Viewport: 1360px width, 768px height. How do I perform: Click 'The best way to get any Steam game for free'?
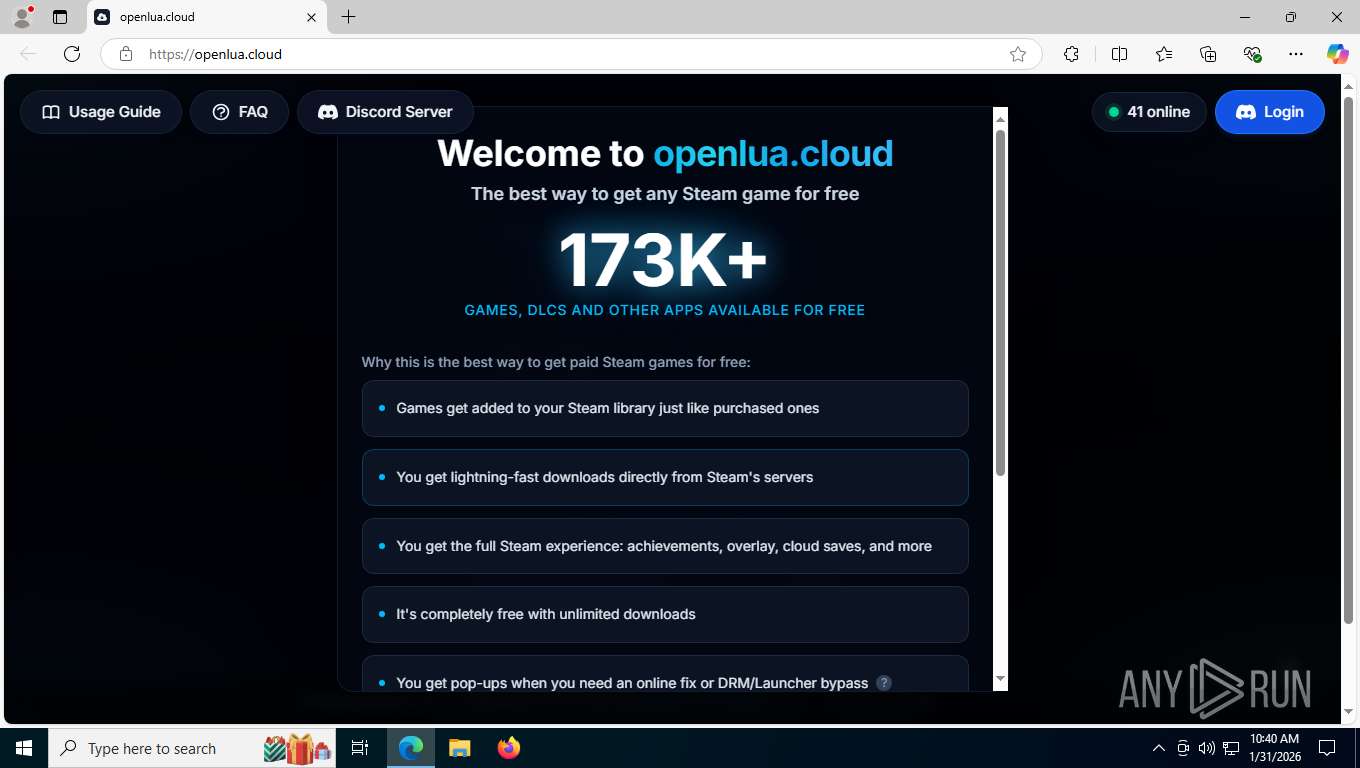click(x=665, y=194)
